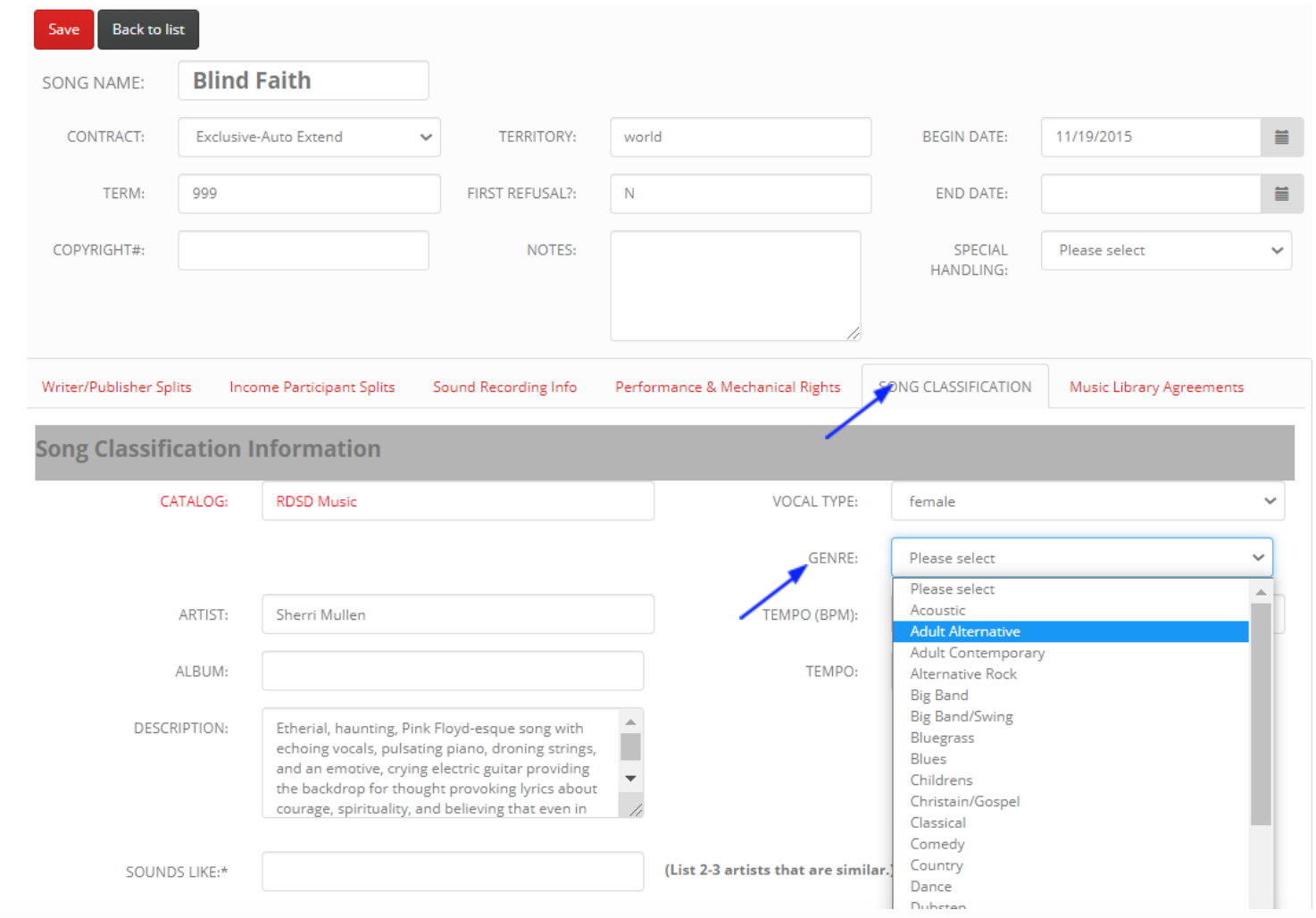Click the Sounds Like input field
The width and height of the screenshot is (1316, 918).
click(x=452, y=872)
